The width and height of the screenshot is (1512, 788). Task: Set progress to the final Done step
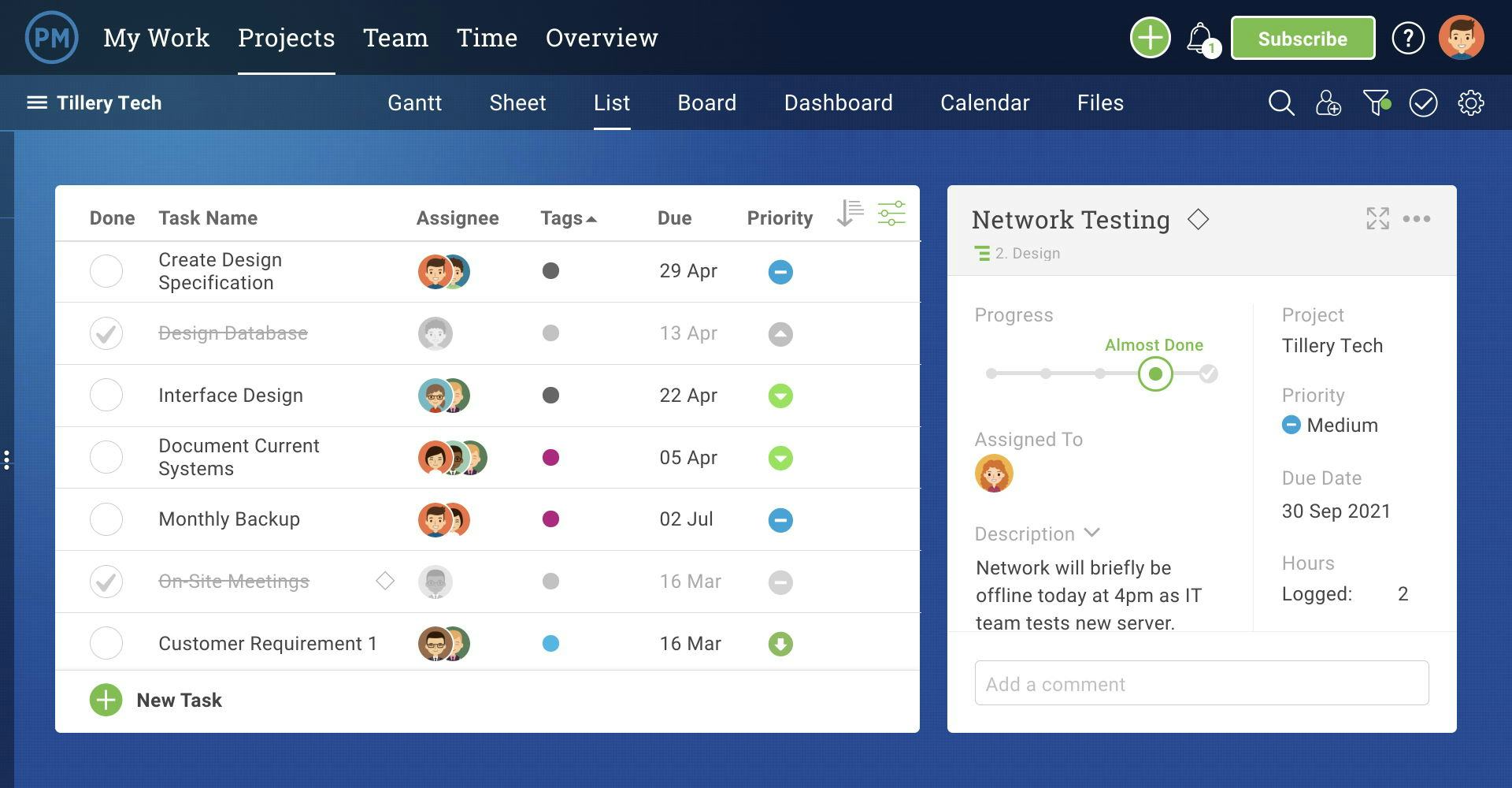coord(1208,374)
